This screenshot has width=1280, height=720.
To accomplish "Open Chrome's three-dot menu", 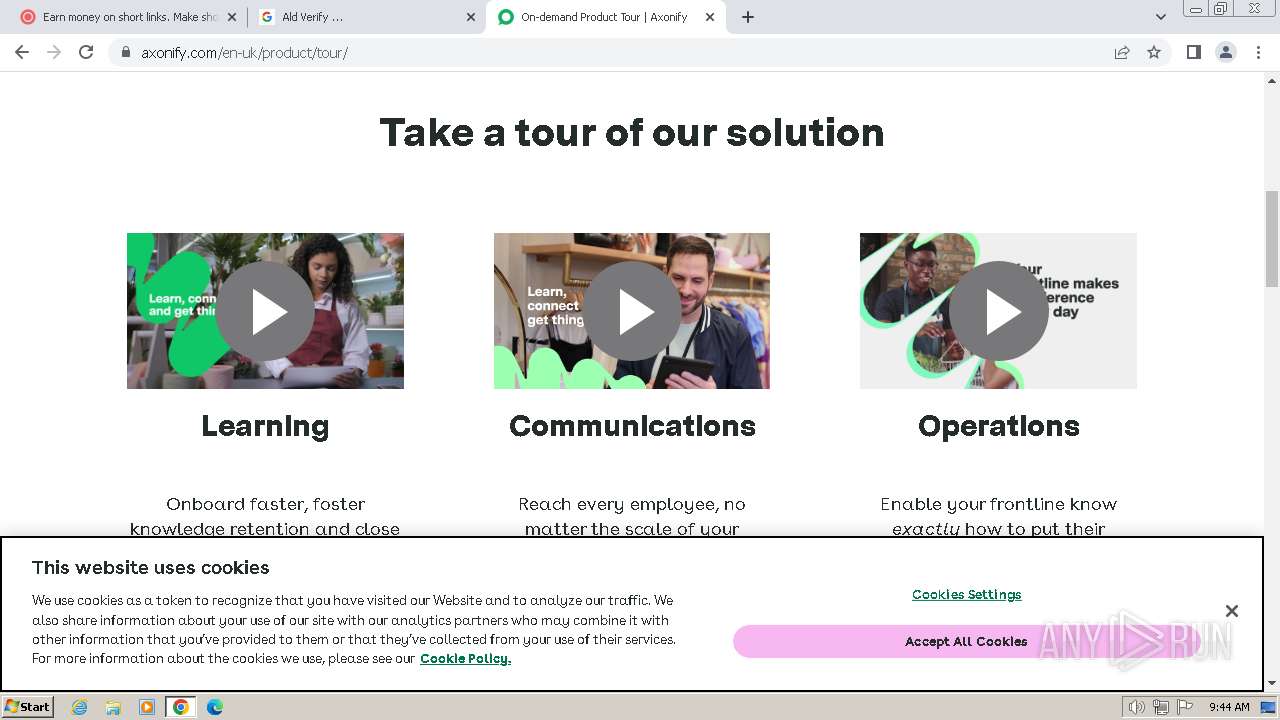I will [1258, 52].
